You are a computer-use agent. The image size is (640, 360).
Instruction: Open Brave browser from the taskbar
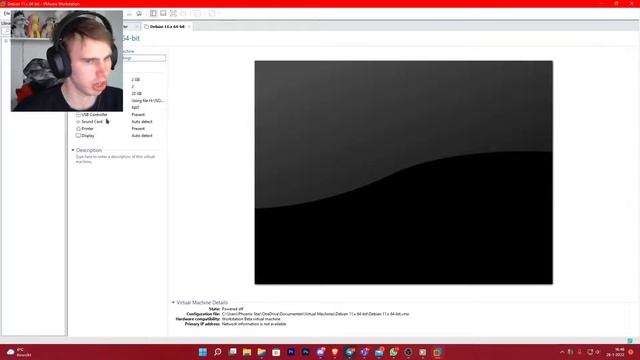[335, 352]
